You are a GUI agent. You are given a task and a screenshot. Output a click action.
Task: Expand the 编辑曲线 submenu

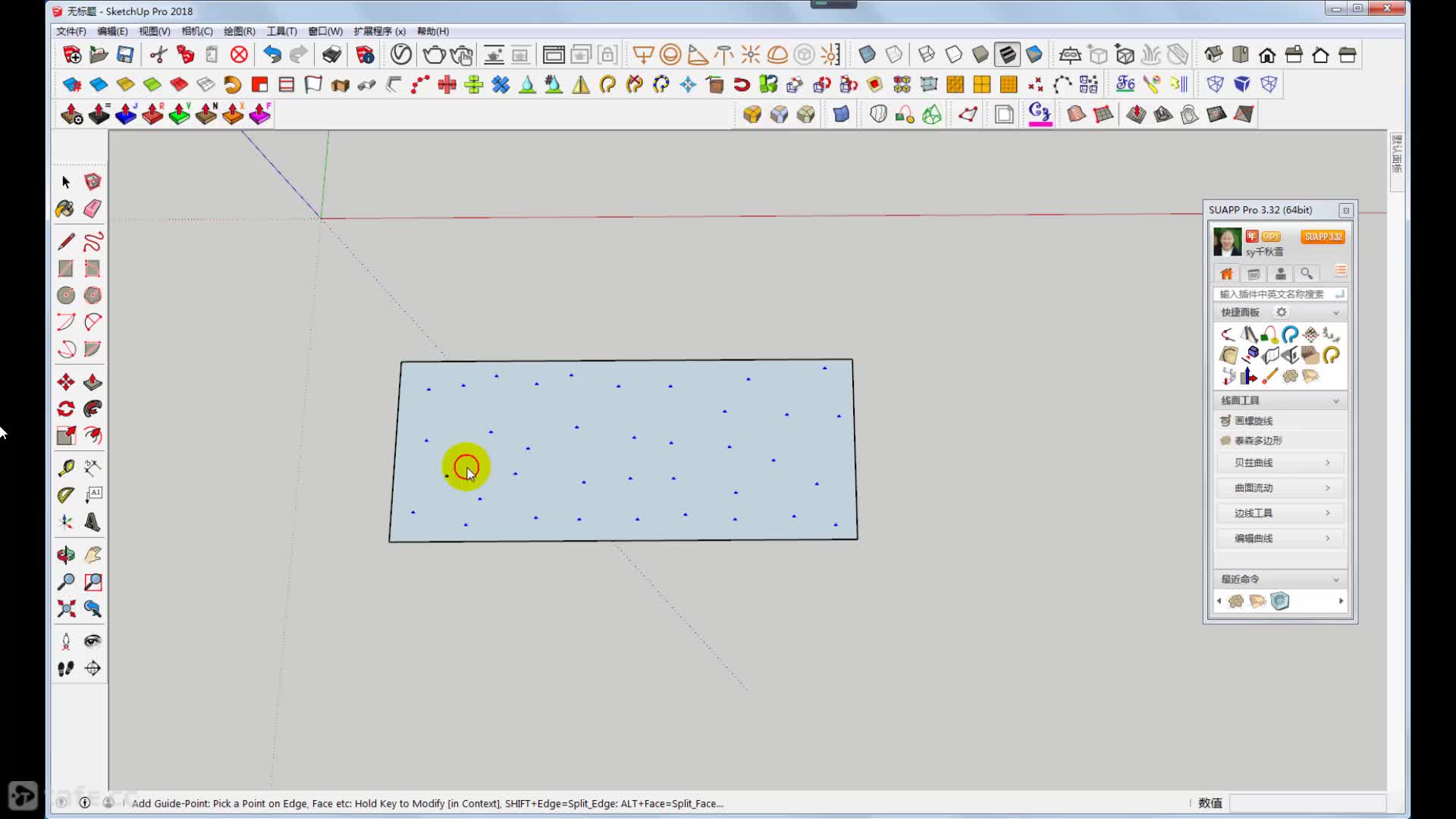click(1280, 538)
